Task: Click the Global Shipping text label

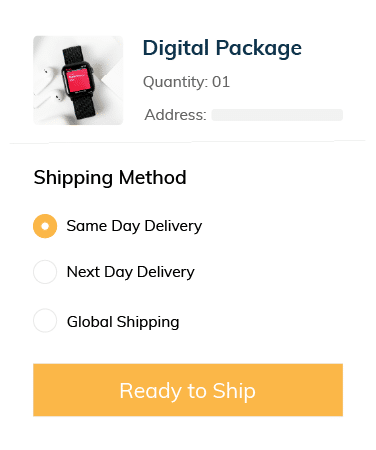Action: pyautogui.click(x=123, y=322)
